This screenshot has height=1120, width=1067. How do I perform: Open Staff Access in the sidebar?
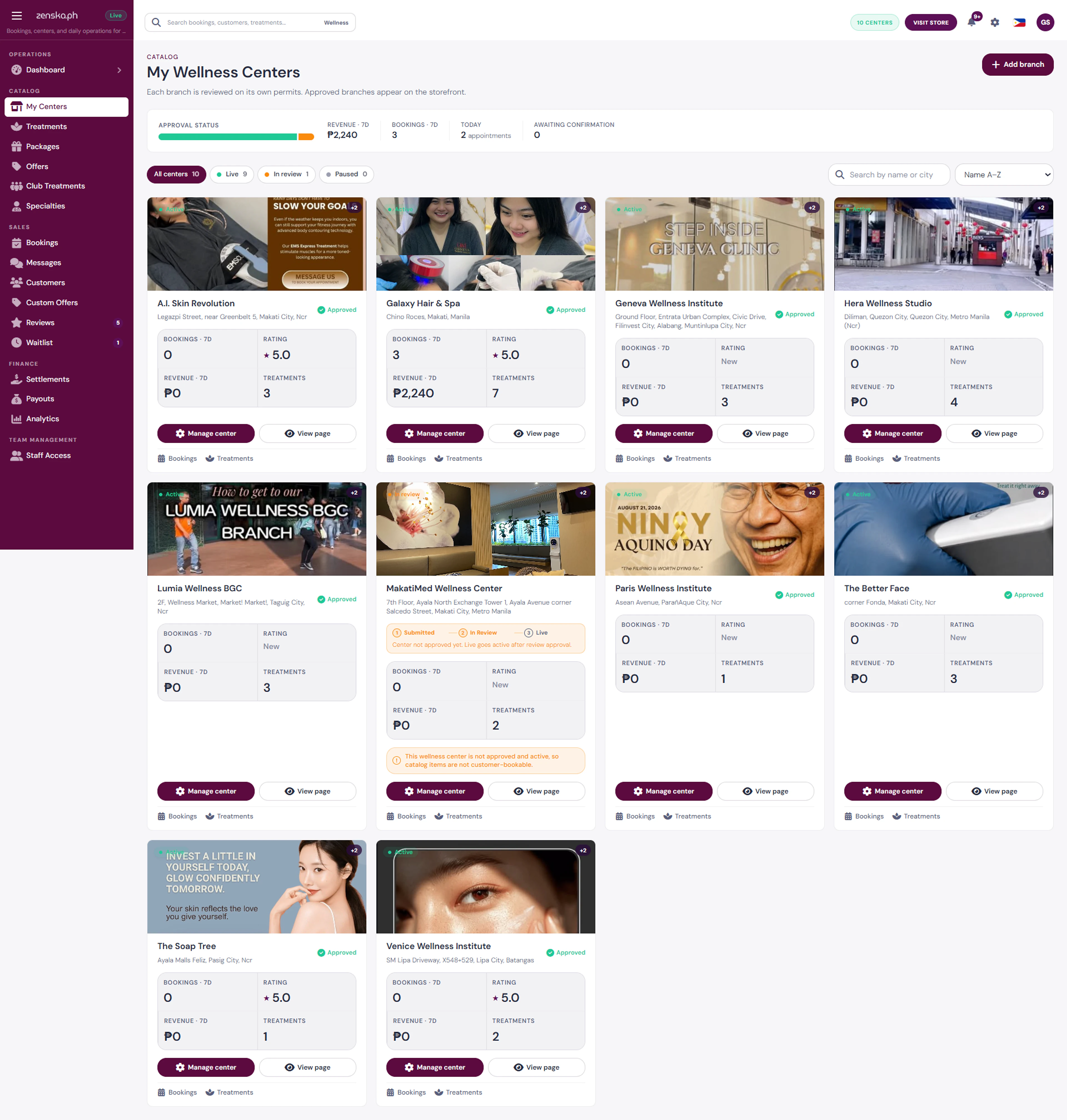(66, 455)
